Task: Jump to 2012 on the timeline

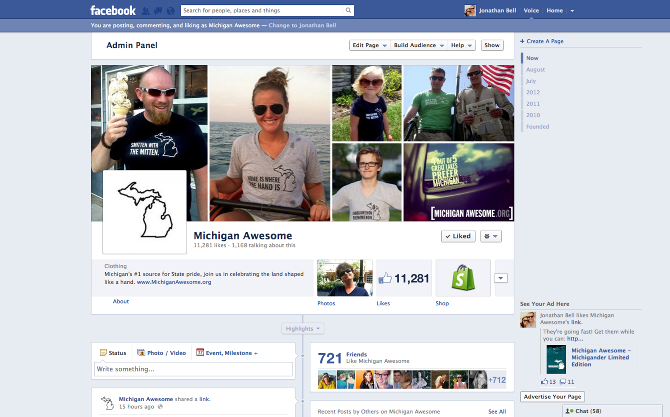Action: tap(532, 91)
